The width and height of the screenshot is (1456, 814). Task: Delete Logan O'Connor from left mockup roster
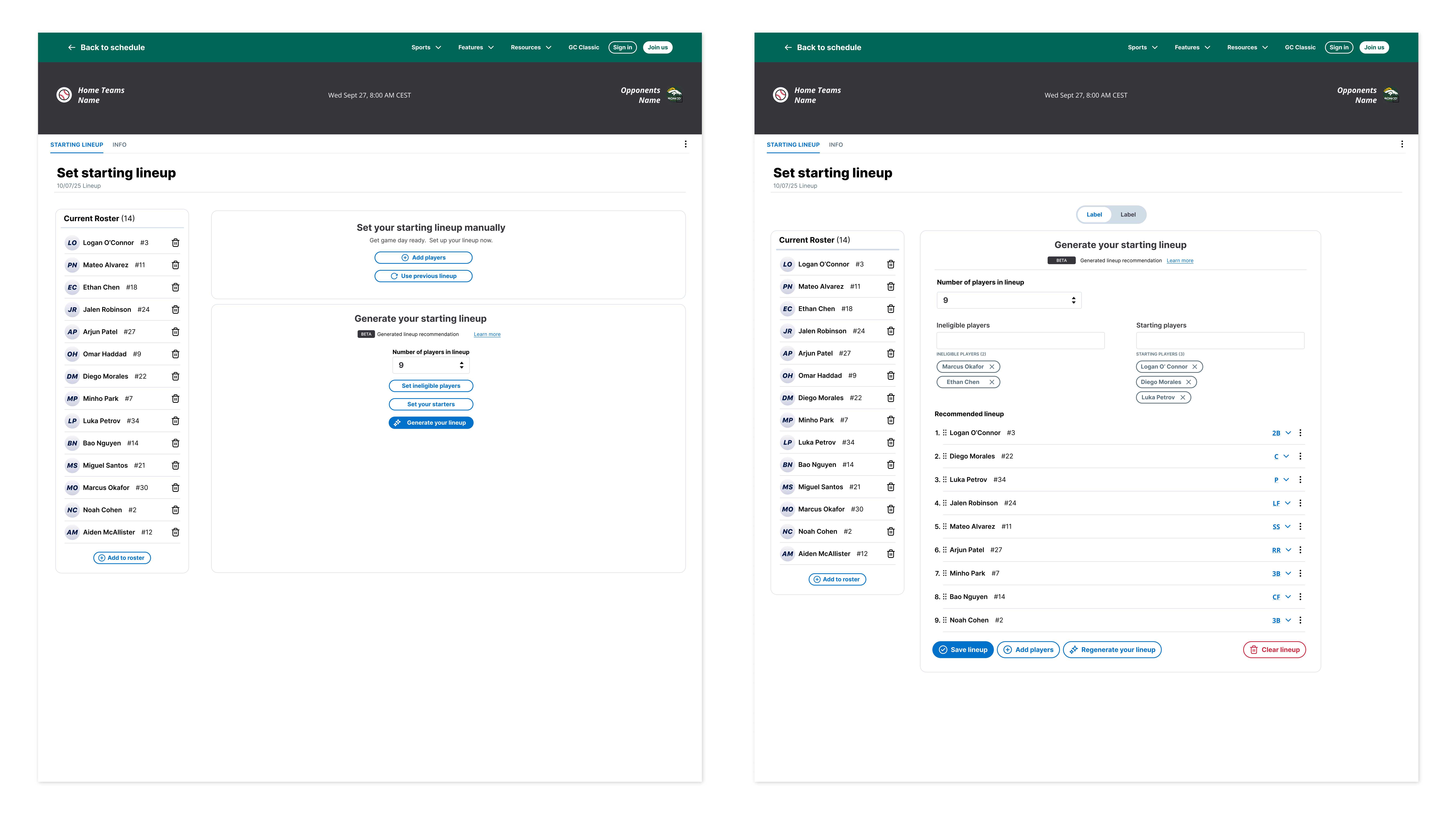tap(175, 243)
